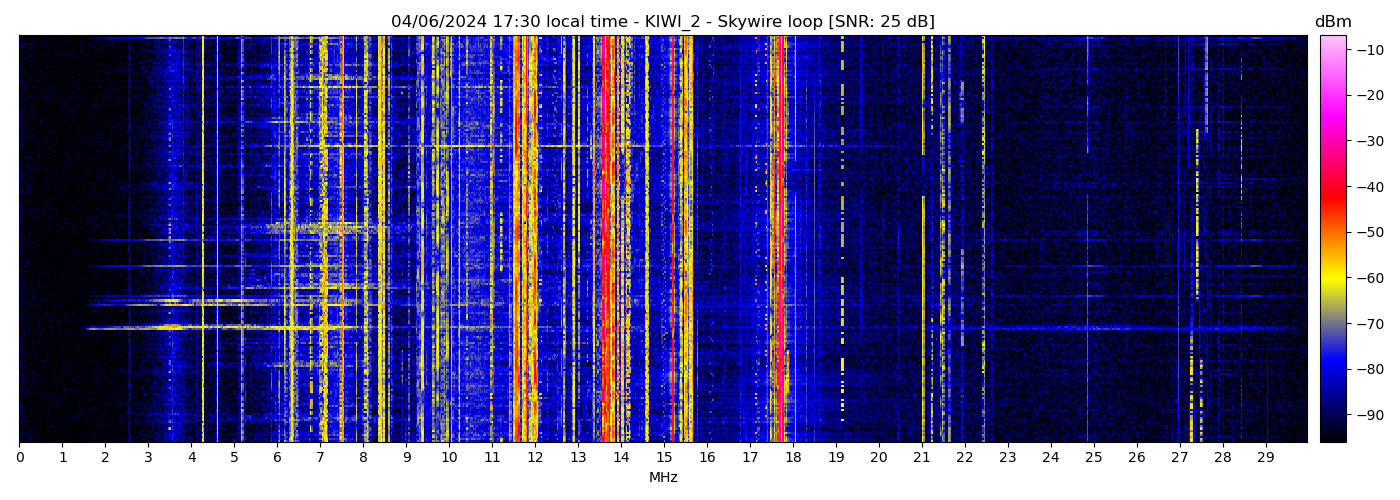
Task: Click the -90 colorbar tick label
Action: pos(1370,415)
